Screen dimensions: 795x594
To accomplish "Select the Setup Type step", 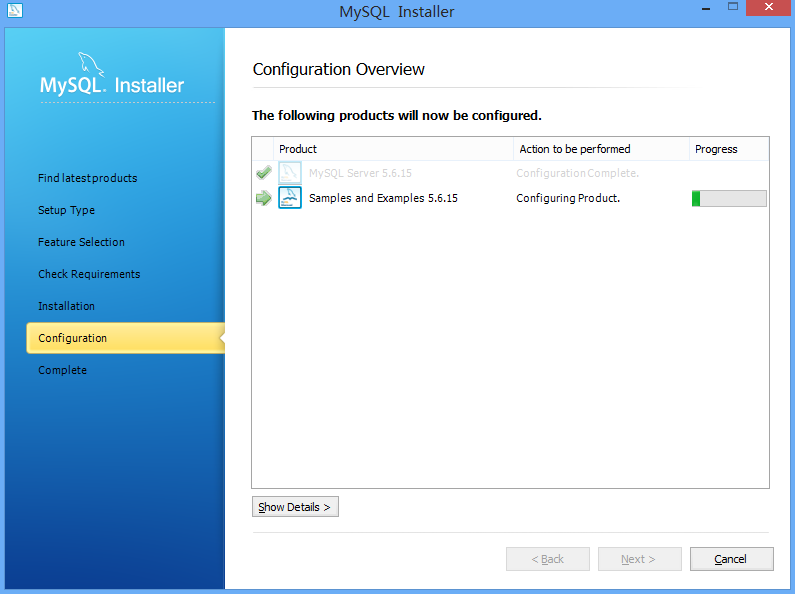I will point(66,210).
